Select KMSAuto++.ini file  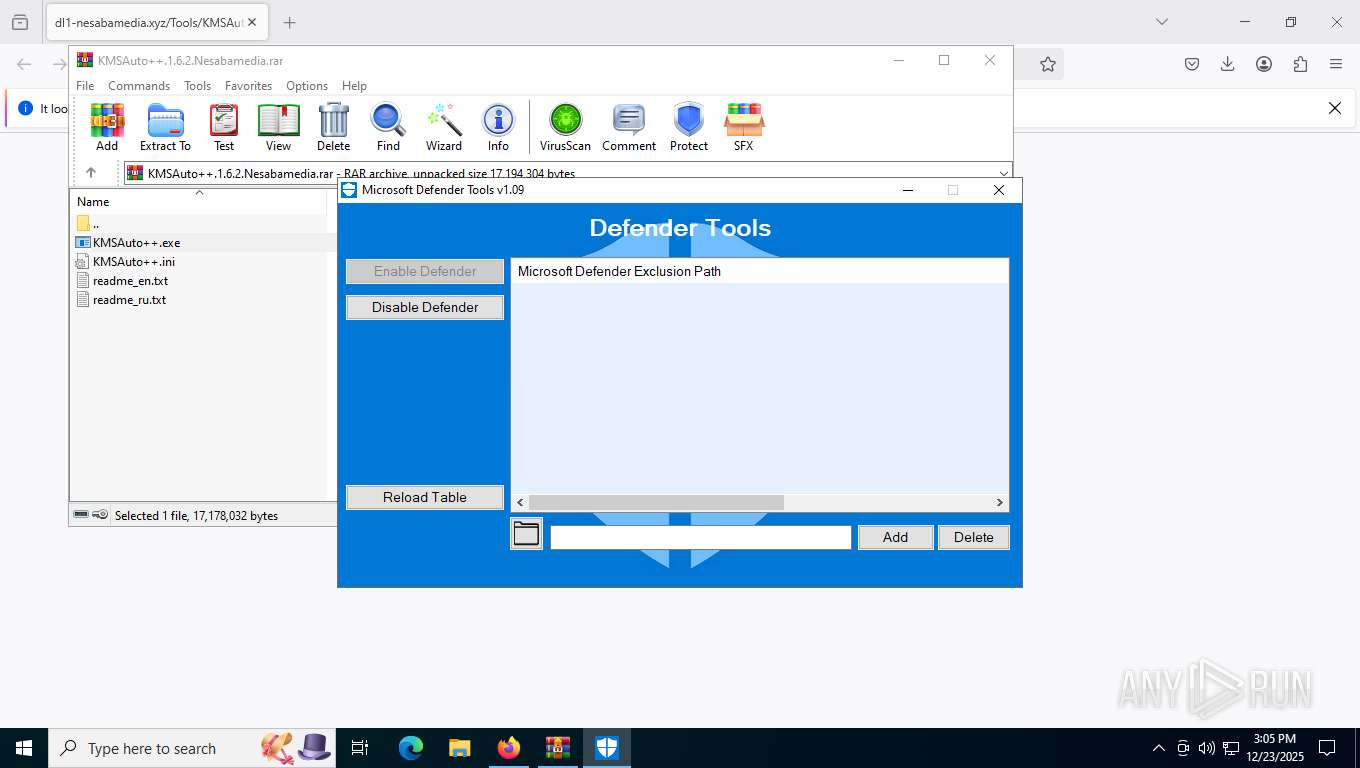[x=134, y=262]
